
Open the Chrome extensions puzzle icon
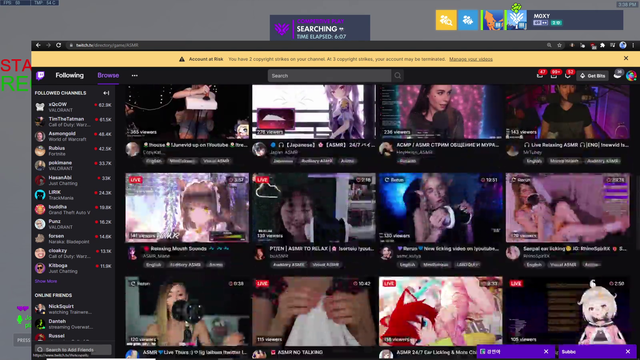point(602,45)
